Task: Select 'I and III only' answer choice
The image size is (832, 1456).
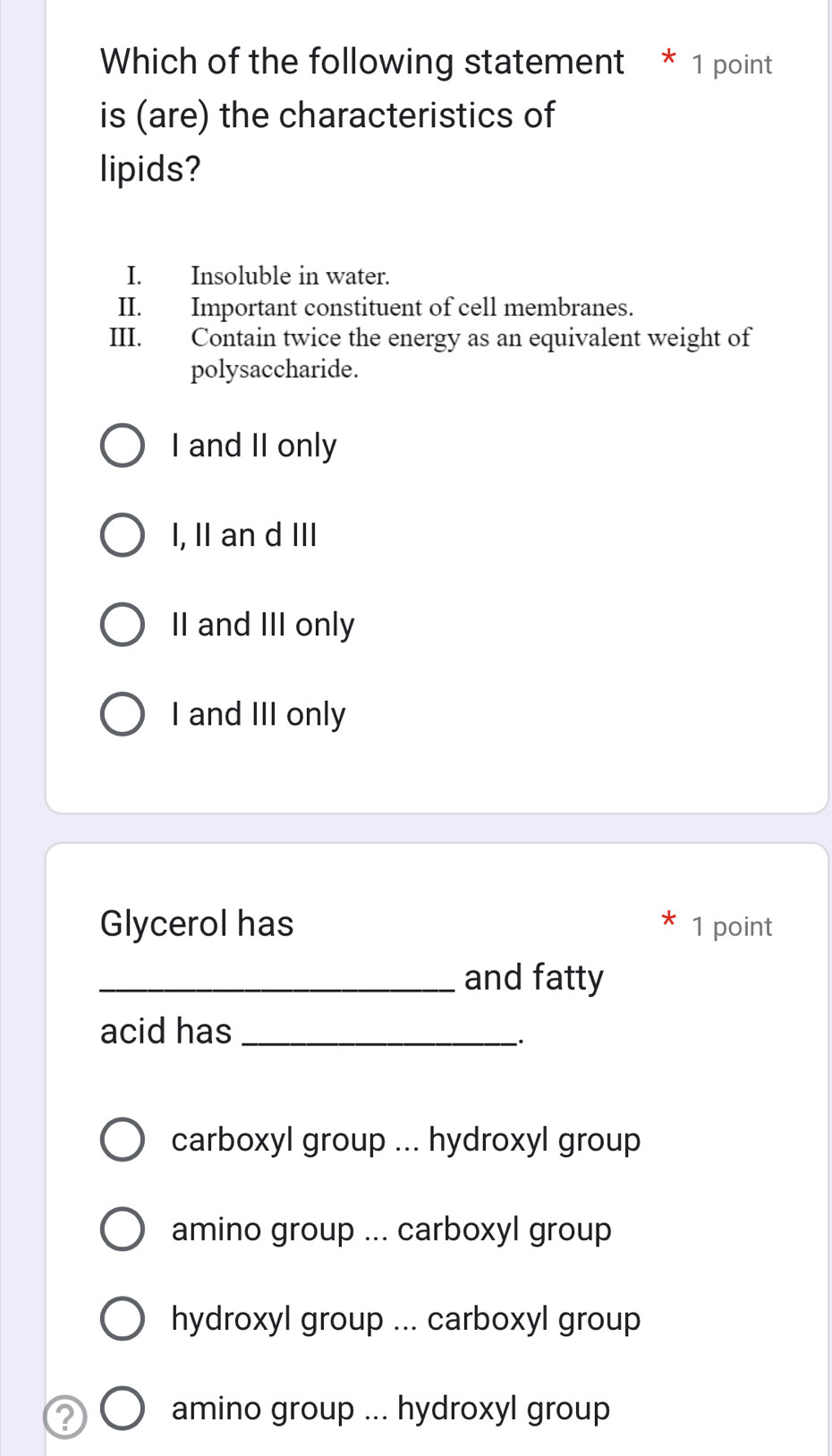Action: coord(122,714)
